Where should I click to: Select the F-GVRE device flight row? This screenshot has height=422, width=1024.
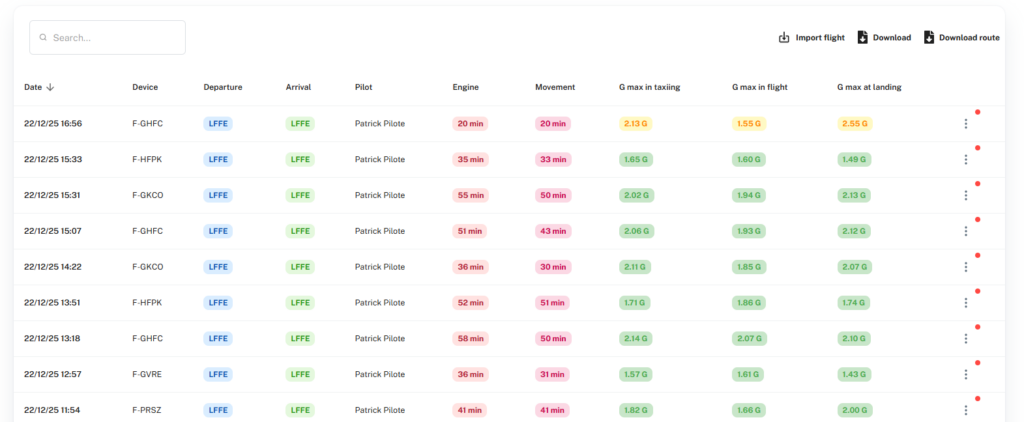click(147, 374)
